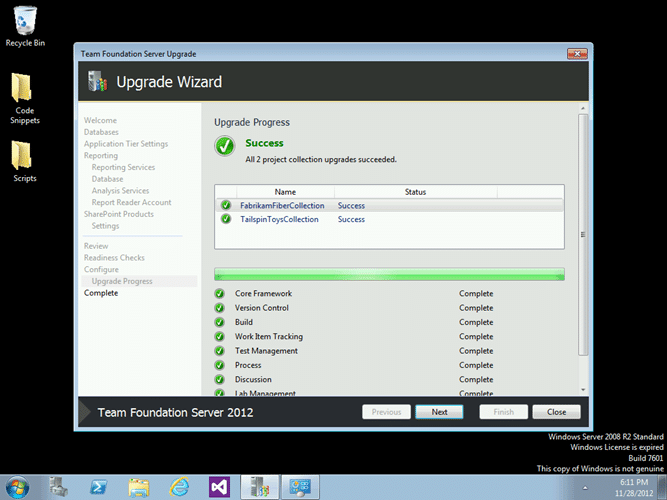Show hidden system tray icons
The height and width of the screenshot is (500, 667).
click(585, 488)
